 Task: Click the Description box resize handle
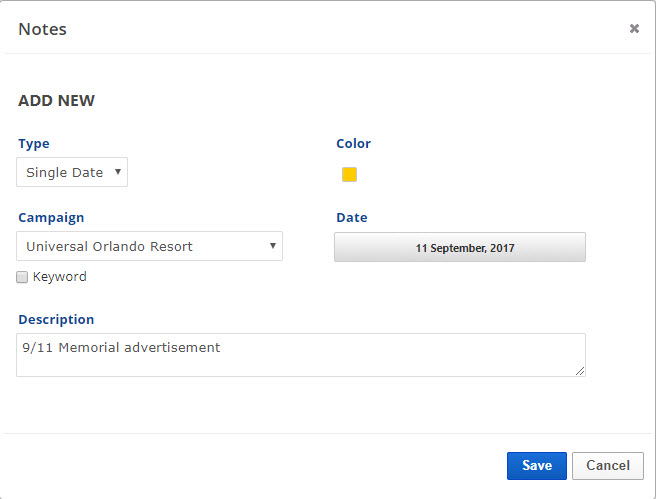tap(580, 371)
